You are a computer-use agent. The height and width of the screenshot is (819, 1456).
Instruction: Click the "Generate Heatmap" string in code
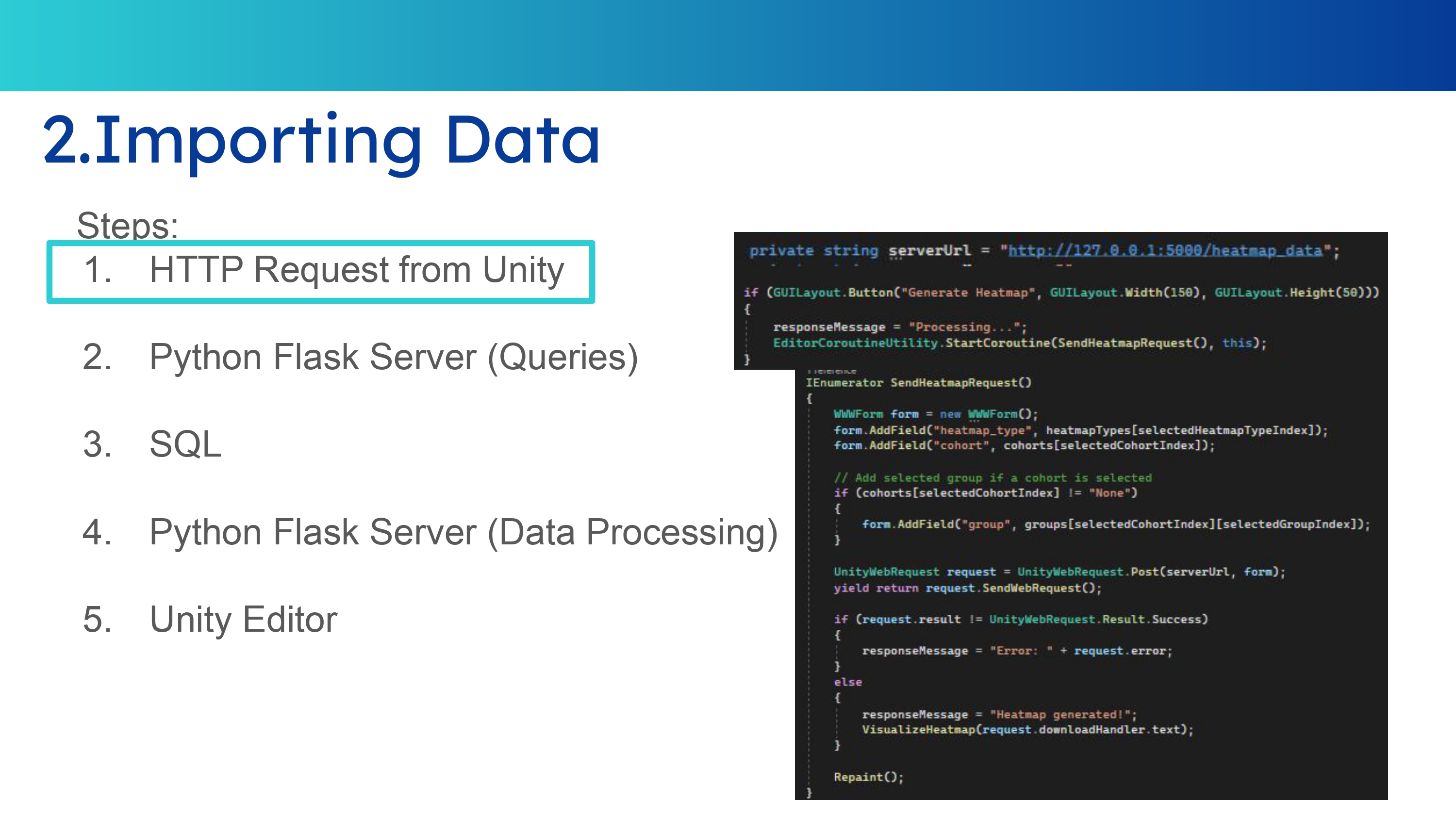[x=968, y=293]
